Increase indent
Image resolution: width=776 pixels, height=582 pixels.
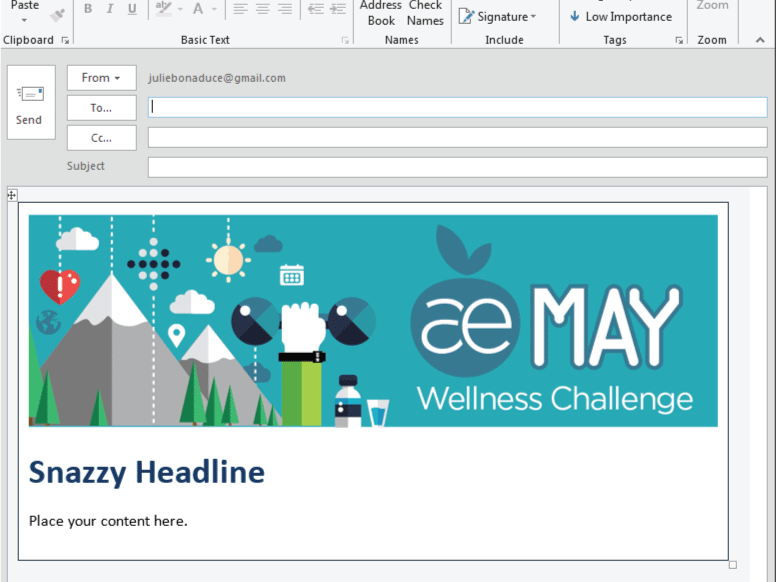(338, 9)
